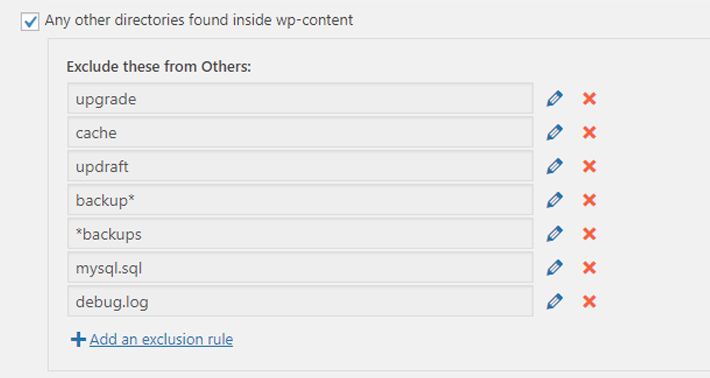This screenshot has width=710, height=378.
Task: Edit the mysql.sql exclusion rule
Action: click(x=555, y=268)
